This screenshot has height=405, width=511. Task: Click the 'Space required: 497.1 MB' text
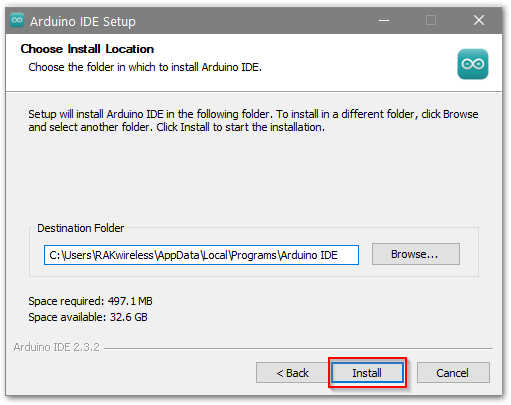pyautogui.click(x=90, y=301)
